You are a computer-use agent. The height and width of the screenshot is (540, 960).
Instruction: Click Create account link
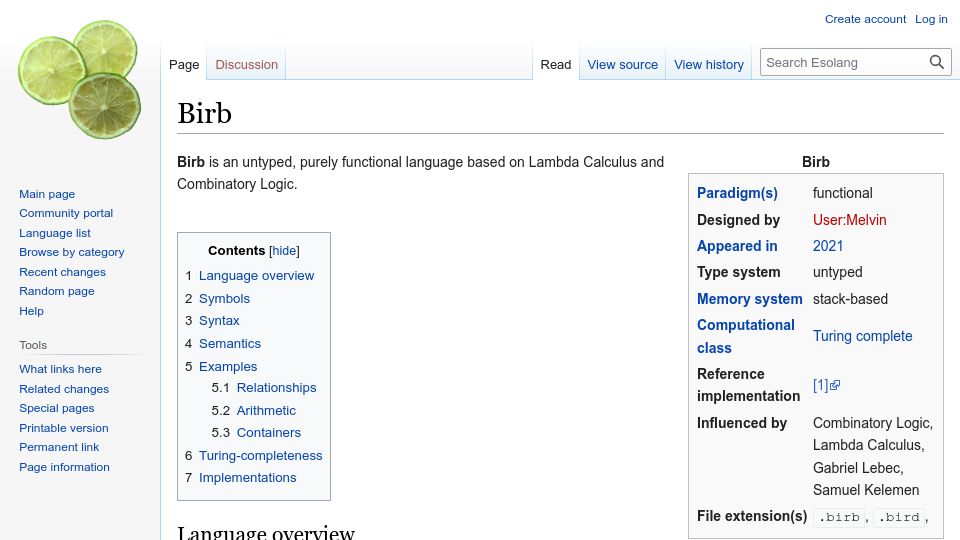(865, 19)
